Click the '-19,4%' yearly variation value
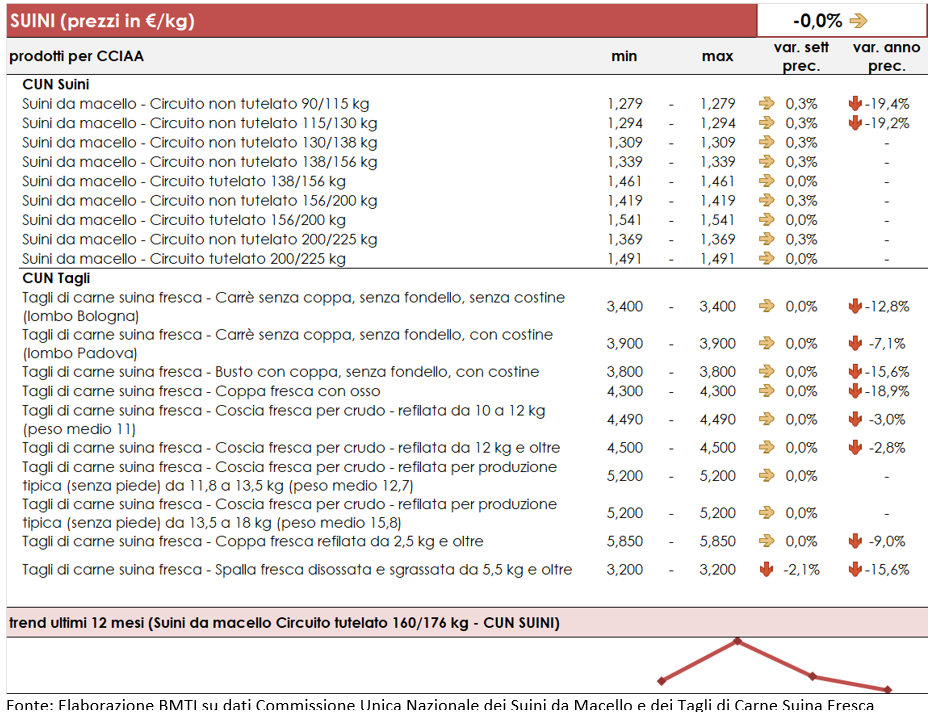Viewport: 932px width, 712px height. coord(887,103)
